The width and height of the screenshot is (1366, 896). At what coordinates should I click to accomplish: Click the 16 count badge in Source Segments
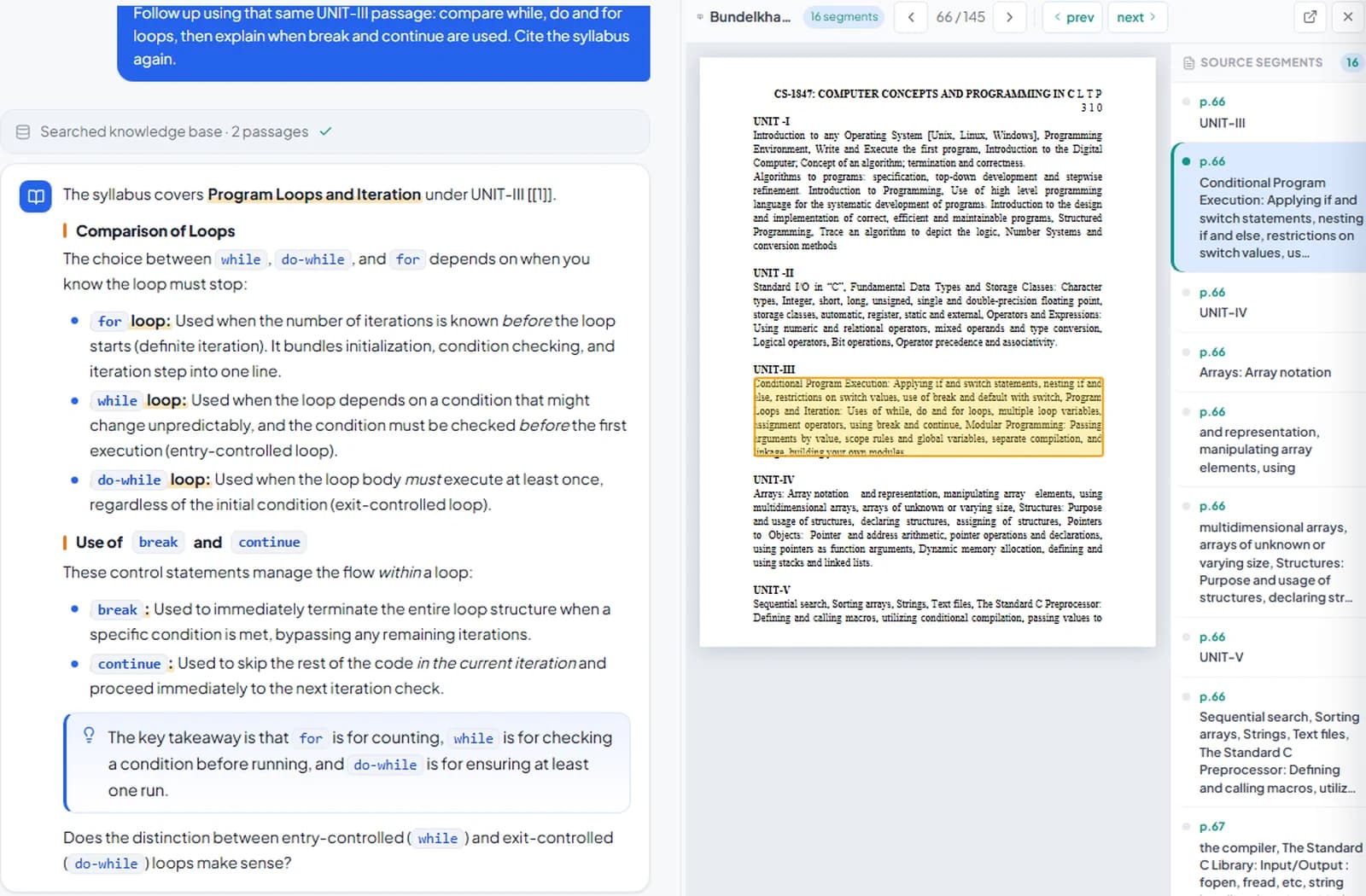tap(1351, 62)
